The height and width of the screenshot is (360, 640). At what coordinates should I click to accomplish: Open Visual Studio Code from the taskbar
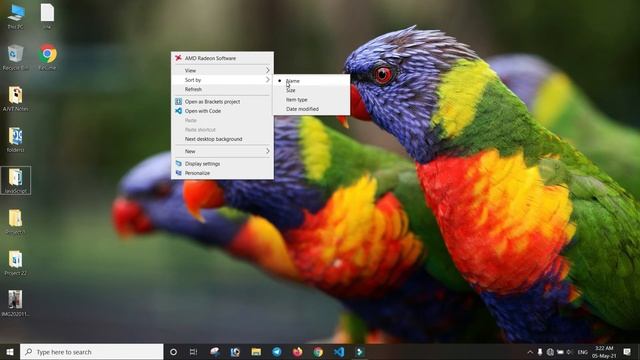pos(339,352)
